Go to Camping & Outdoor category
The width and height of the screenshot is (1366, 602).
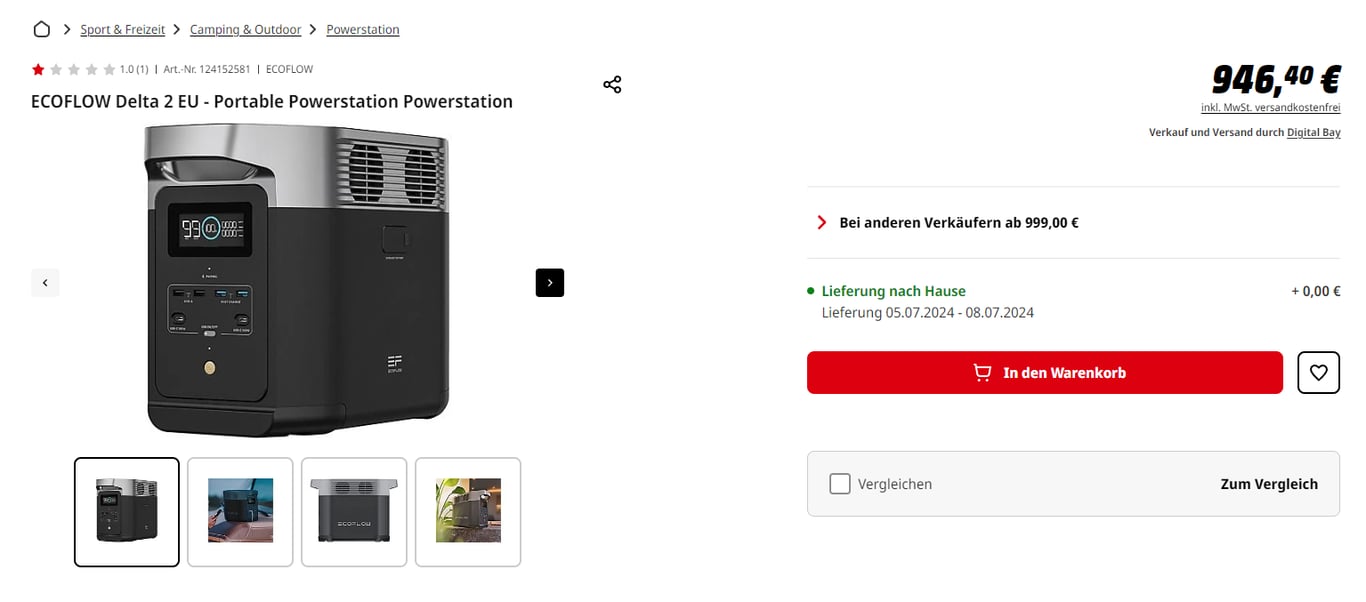coord(245,30)
